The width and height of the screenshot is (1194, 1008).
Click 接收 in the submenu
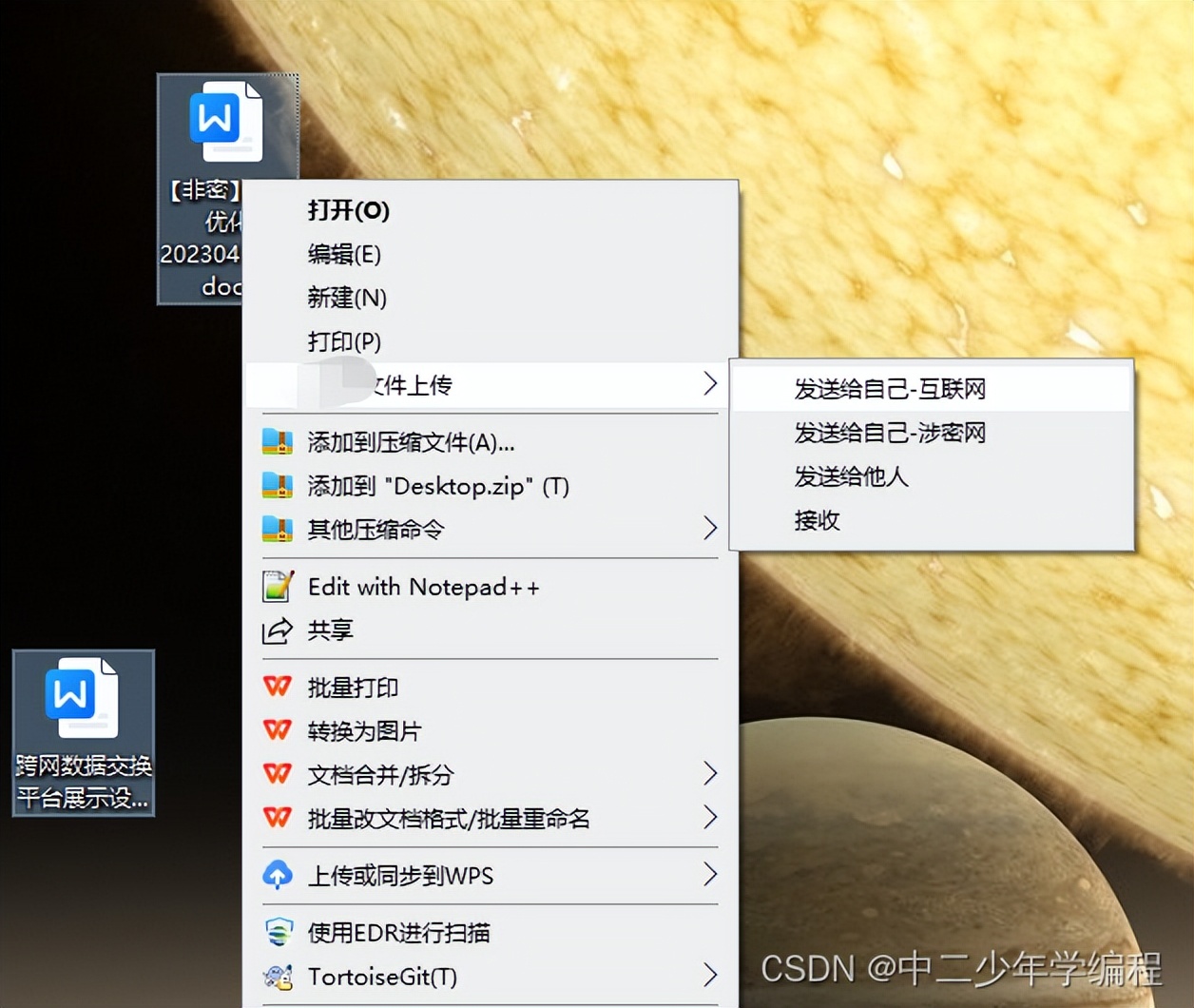pos(816,520)
